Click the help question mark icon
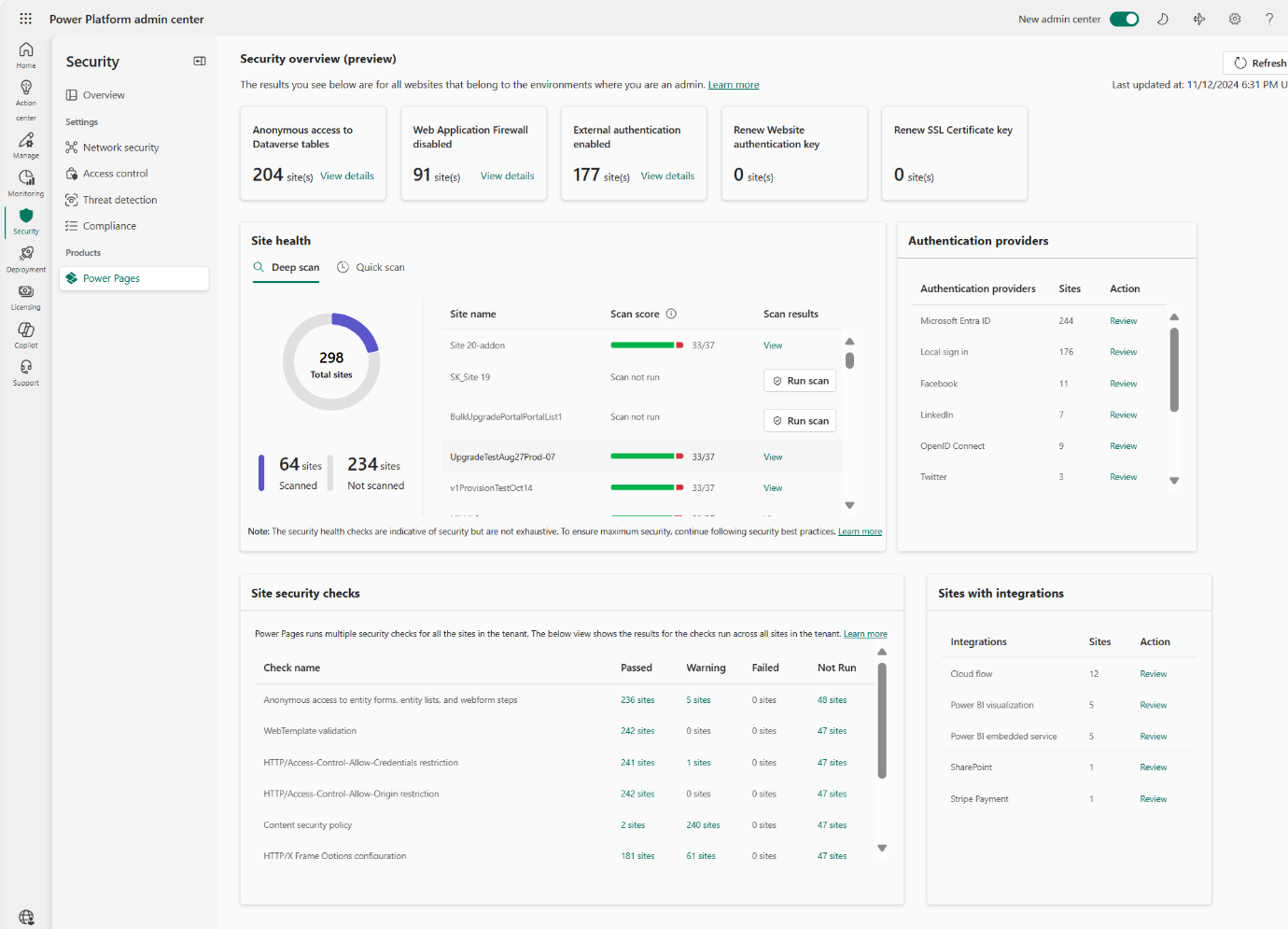Image resolution: width=1288 pixels, height=929 pixels. (x=1269, y=19)
